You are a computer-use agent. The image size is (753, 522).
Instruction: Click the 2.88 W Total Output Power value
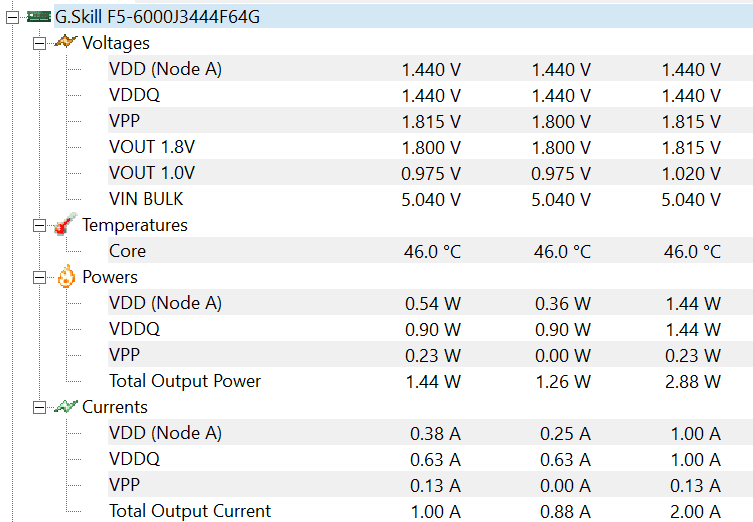[693, 382]
